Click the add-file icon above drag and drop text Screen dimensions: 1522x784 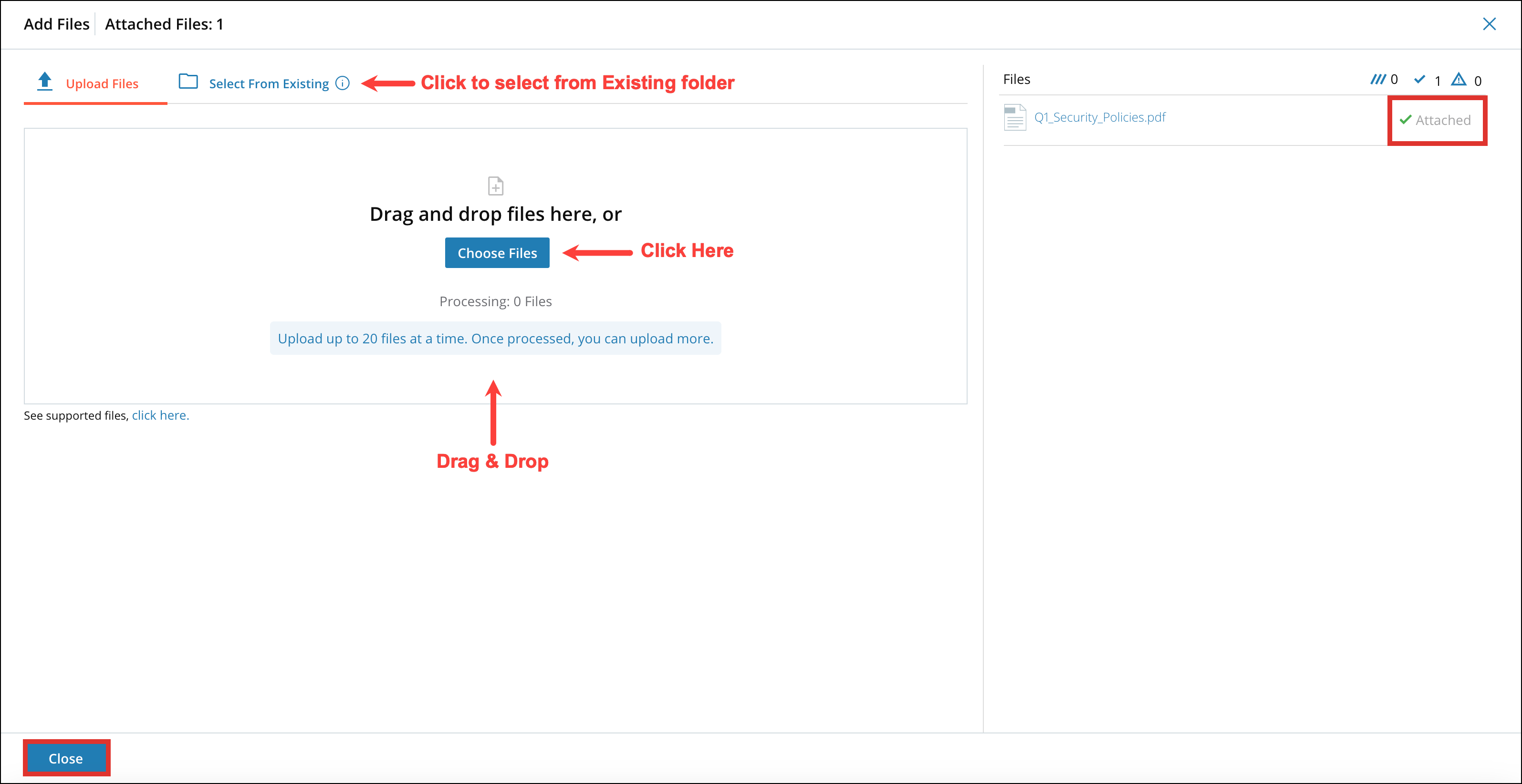coord(495,186)
